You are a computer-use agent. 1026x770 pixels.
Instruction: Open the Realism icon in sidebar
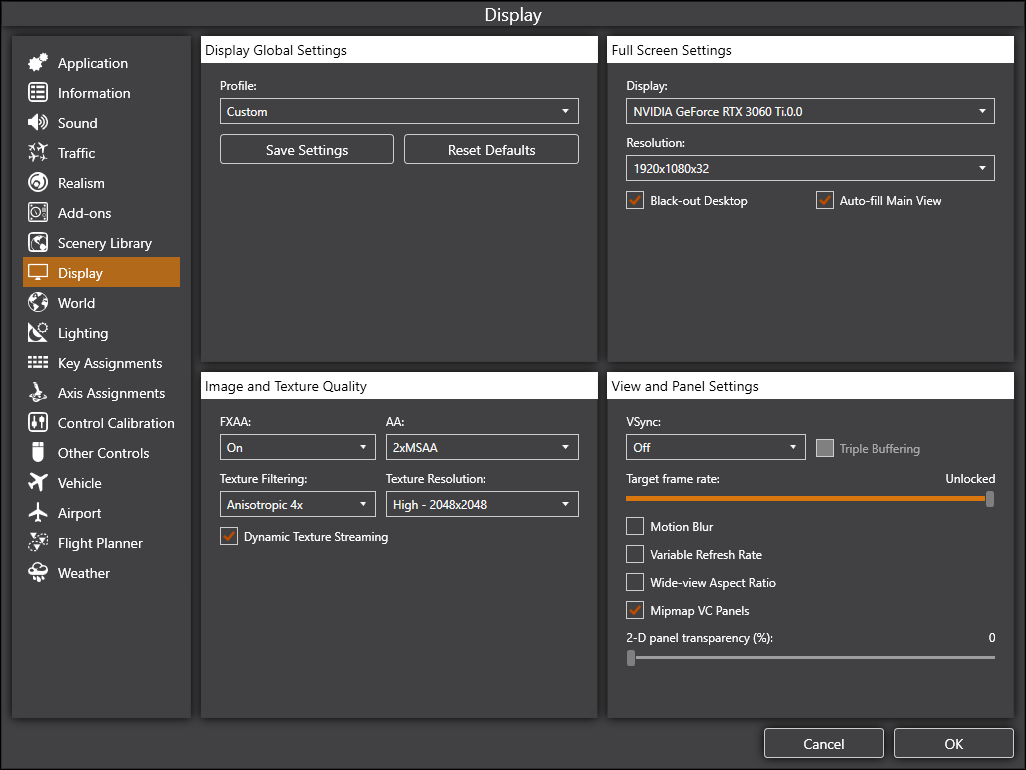[x=38, y=183]
